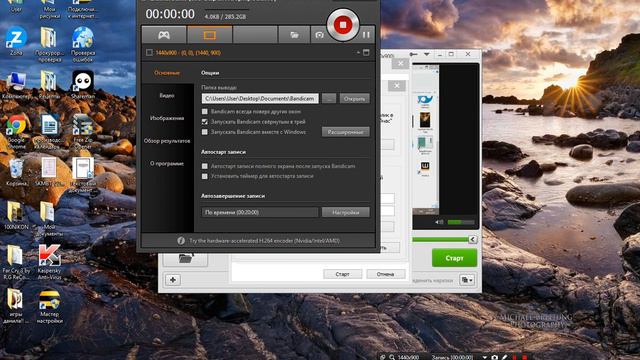Open the Zona desktop shortcut
640x360 pixels.
tap(16, 42)
